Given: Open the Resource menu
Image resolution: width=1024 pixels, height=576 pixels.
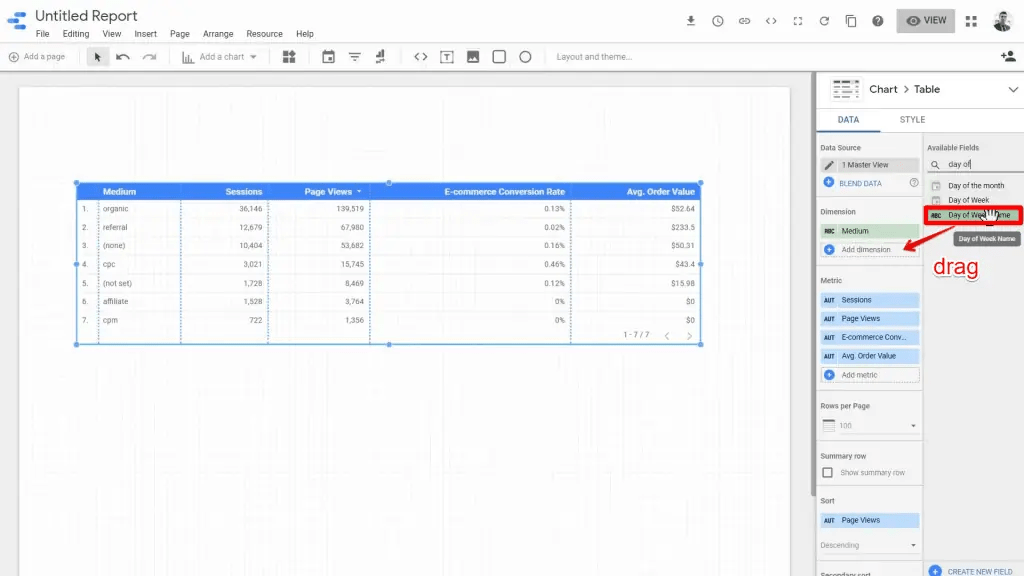Looking at the screenshot, I should (x=264, y=33).
